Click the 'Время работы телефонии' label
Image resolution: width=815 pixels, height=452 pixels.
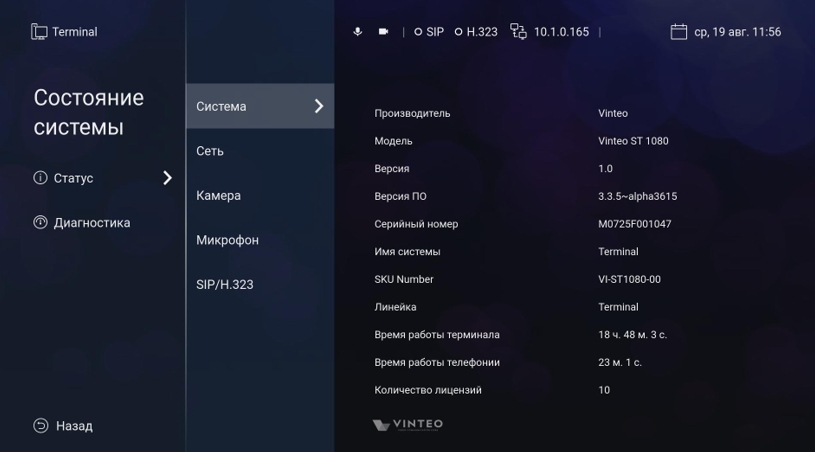tap(437, 362)
